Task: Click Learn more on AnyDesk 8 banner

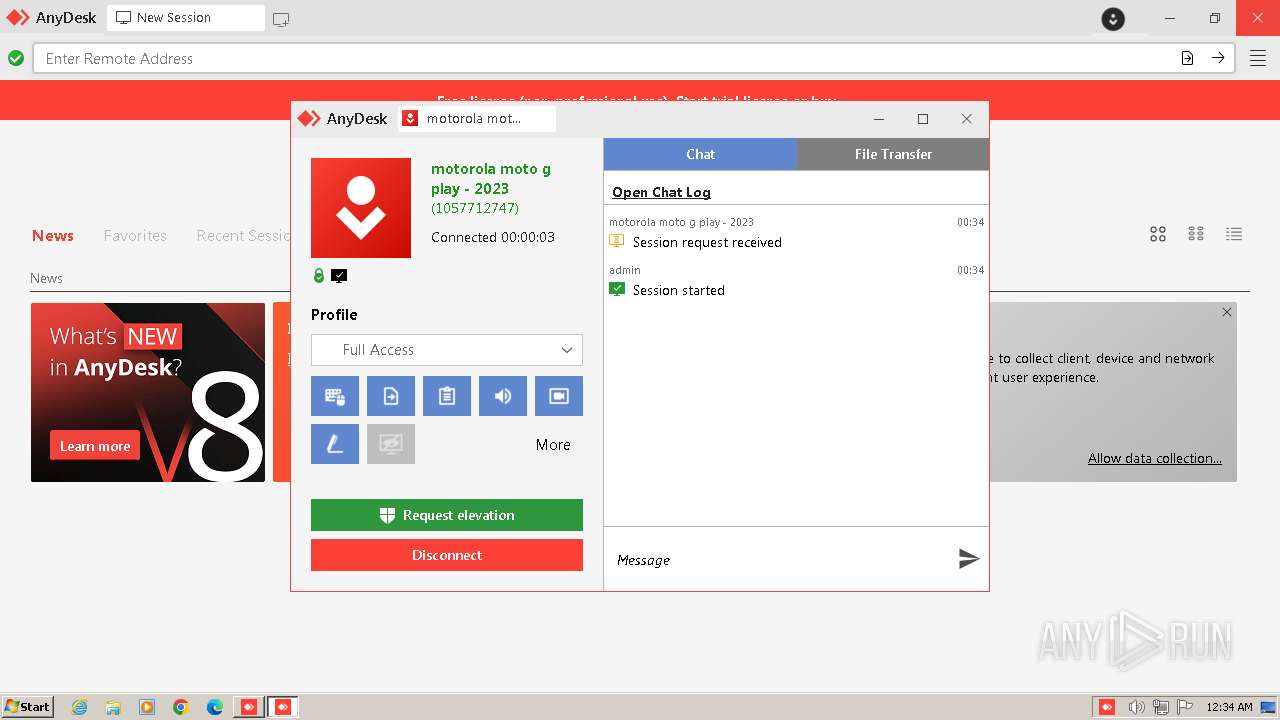Action: coord(95,446)
